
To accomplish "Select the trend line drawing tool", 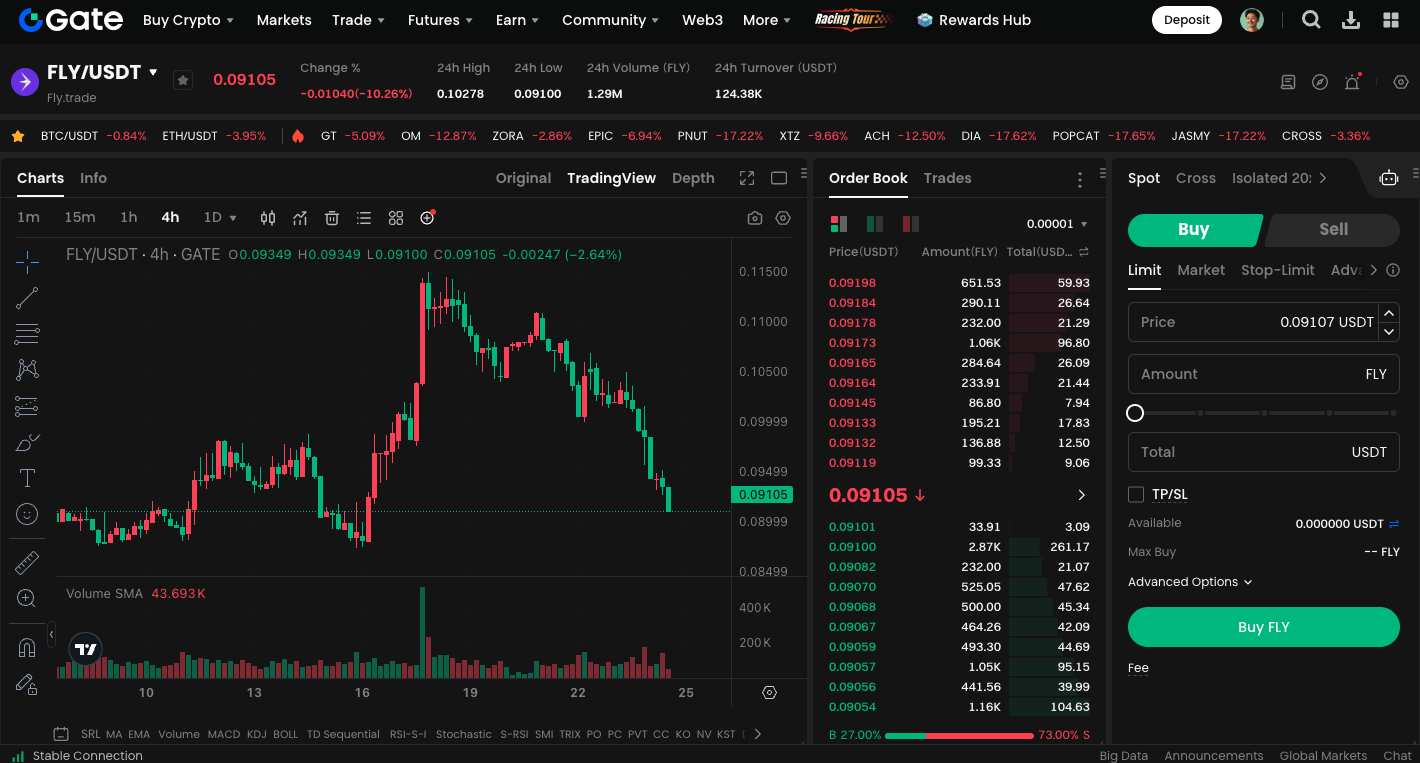I will (27, 298).
